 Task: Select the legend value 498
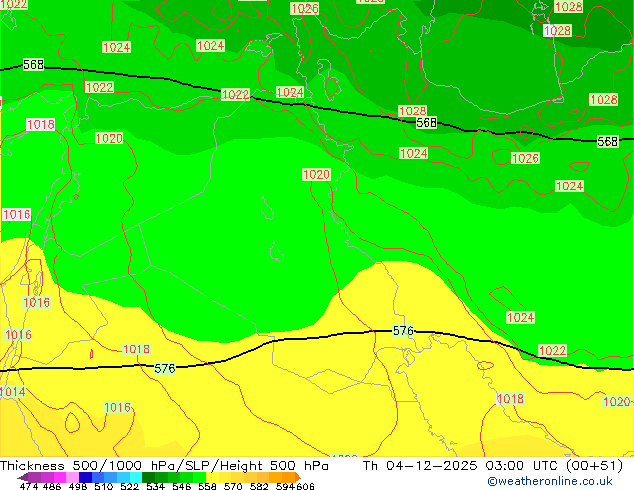(78, 486)
